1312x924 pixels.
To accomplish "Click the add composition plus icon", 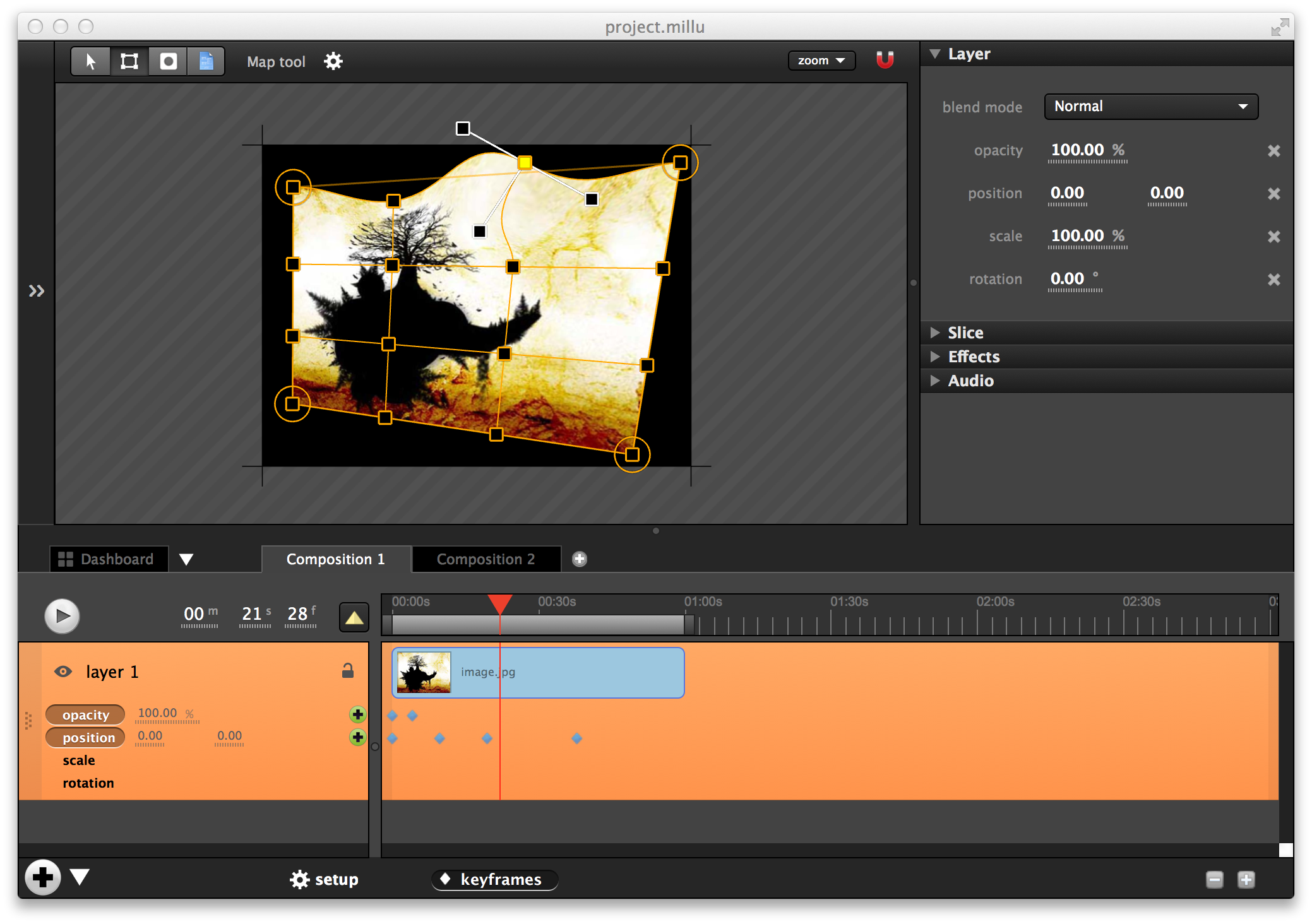I will pos(579,559).
